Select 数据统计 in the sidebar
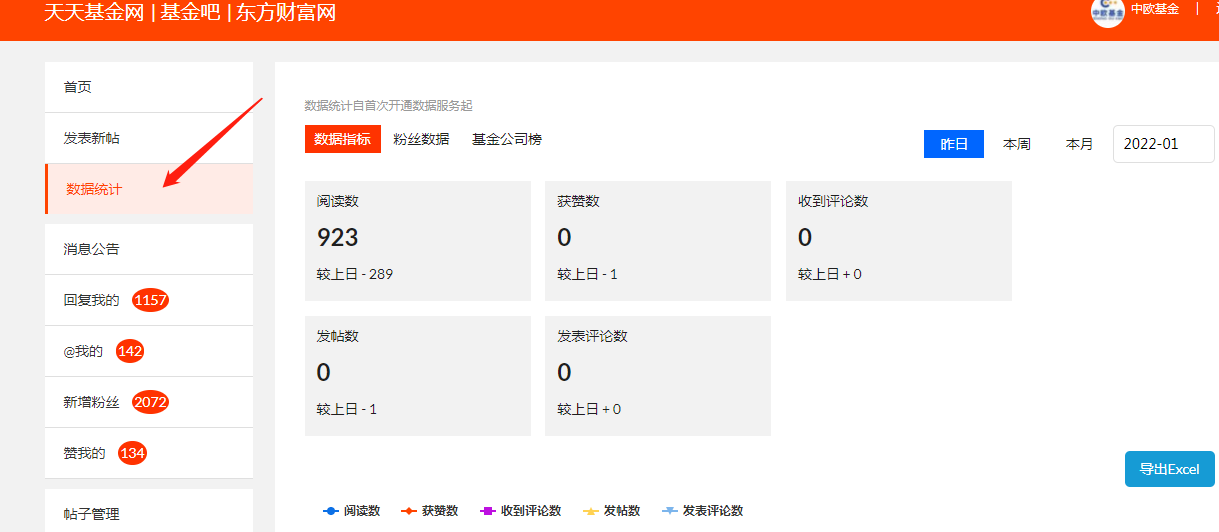Screen dimensions: 1219x532 149,189
